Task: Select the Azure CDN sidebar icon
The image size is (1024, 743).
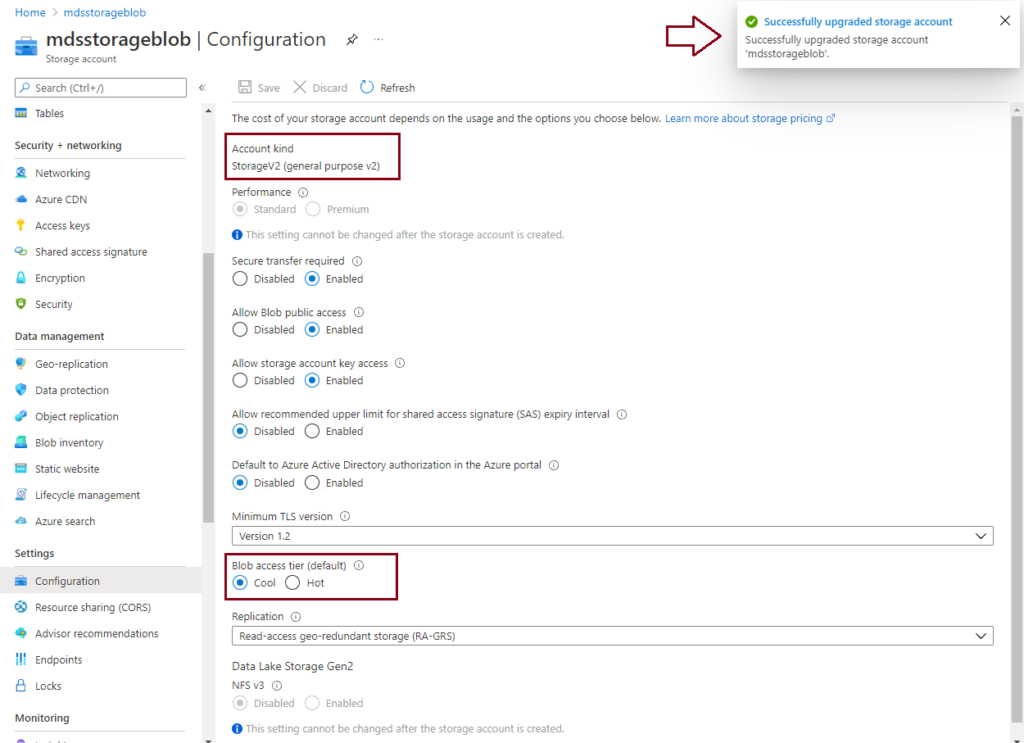Action: pos(22,199)
